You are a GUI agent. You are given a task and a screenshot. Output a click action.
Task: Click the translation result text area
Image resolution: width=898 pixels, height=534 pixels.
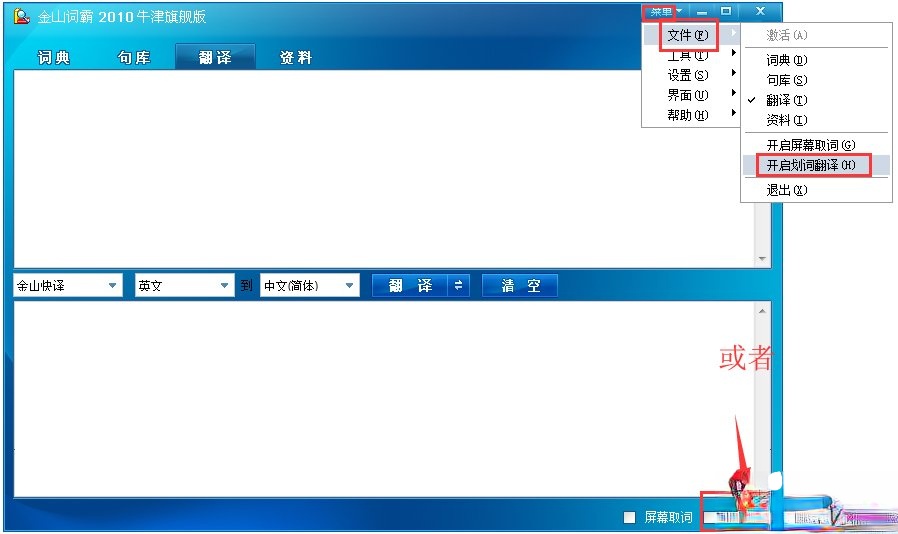point(384,398)
